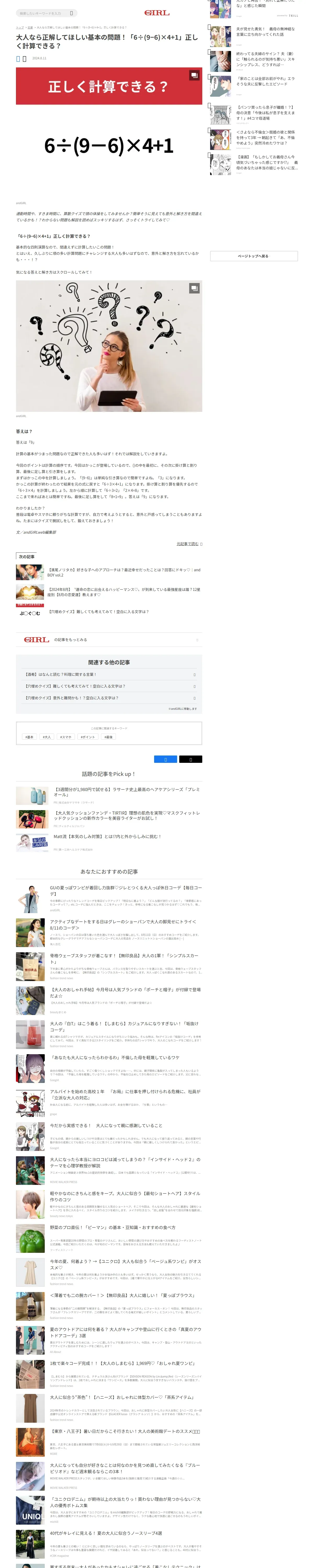
Task: Open article 「ユニクロデニム」が期待以上の大当たりっ！
Action: [x=125, y=1502]
